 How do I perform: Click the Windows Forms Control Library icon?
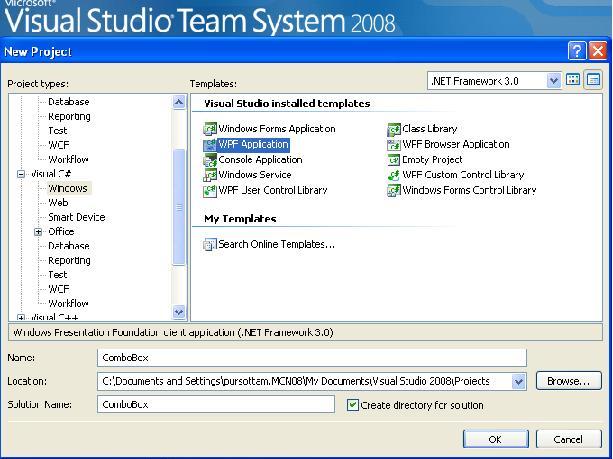[x=394, y=190]
